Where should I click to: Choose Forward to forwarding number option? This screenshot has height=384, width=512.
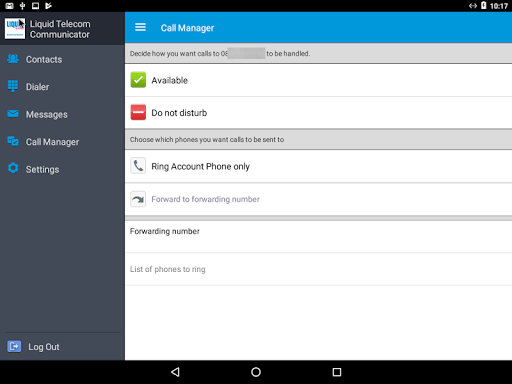tap(318, 199)
